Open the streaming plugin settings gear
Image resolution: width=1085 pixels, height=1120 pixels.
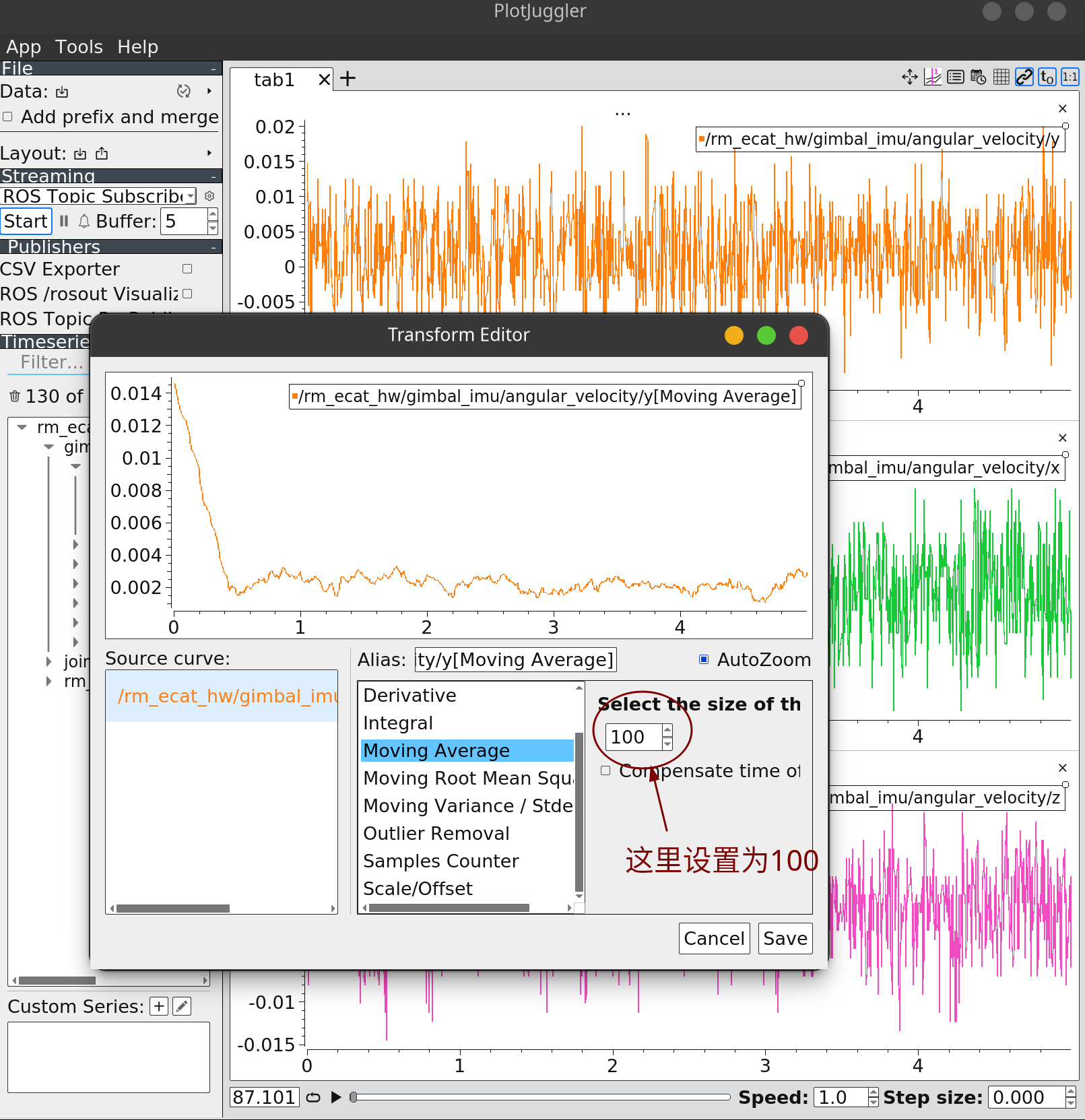point(209,196)
